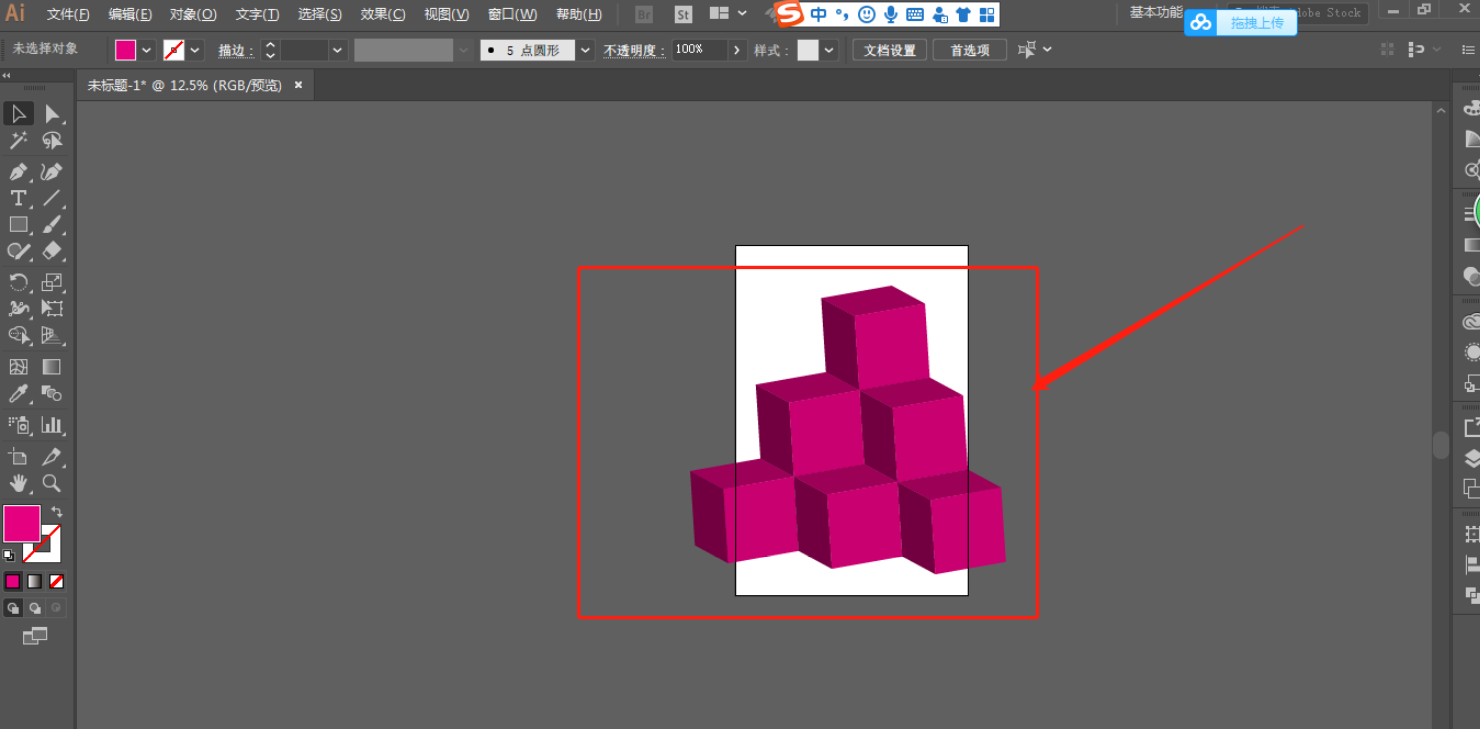
Task: Choose the Eraser tool
Action: (x=52, y=251)
